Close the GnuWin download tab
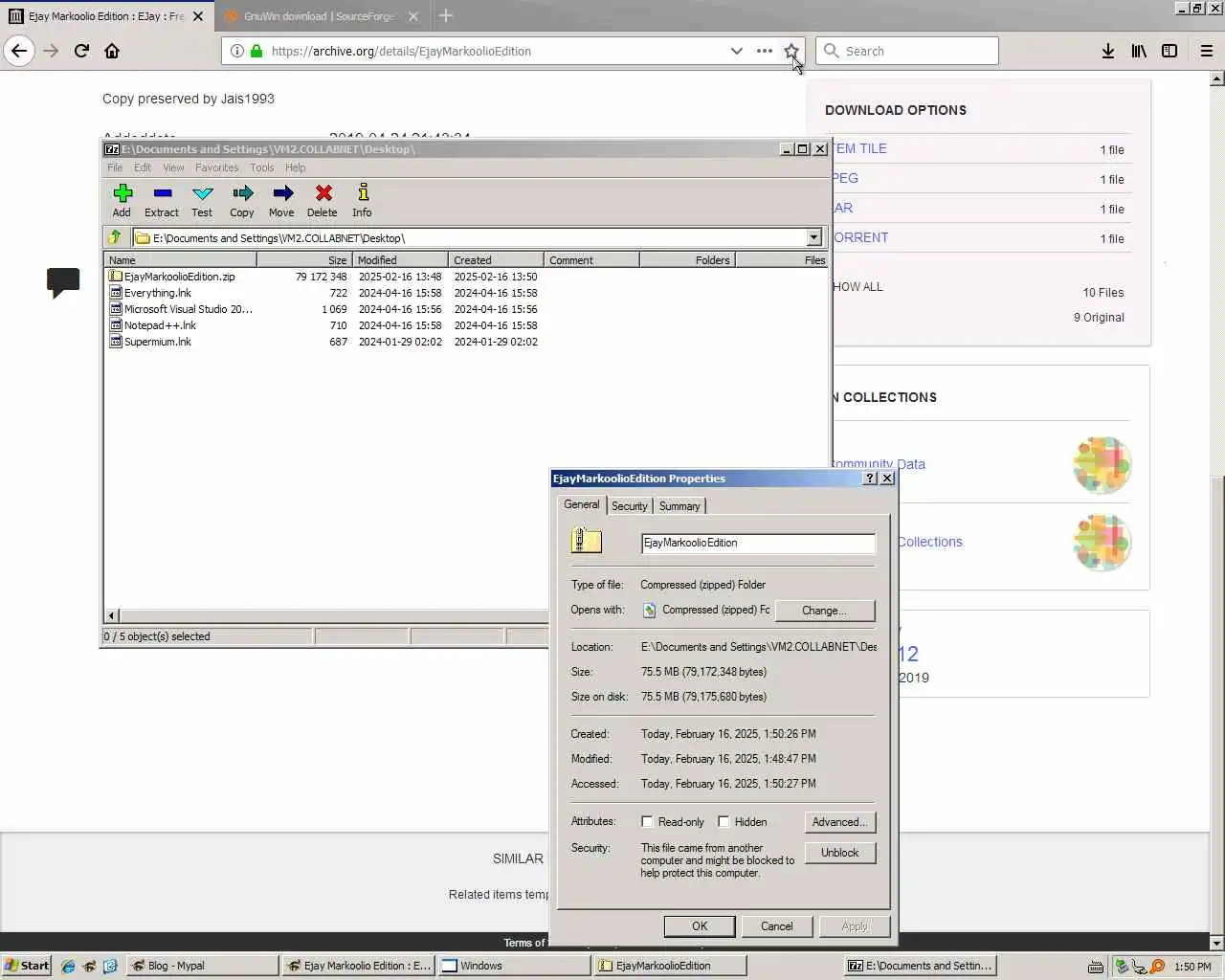1225x980 pixels. [x=413, y=16]
